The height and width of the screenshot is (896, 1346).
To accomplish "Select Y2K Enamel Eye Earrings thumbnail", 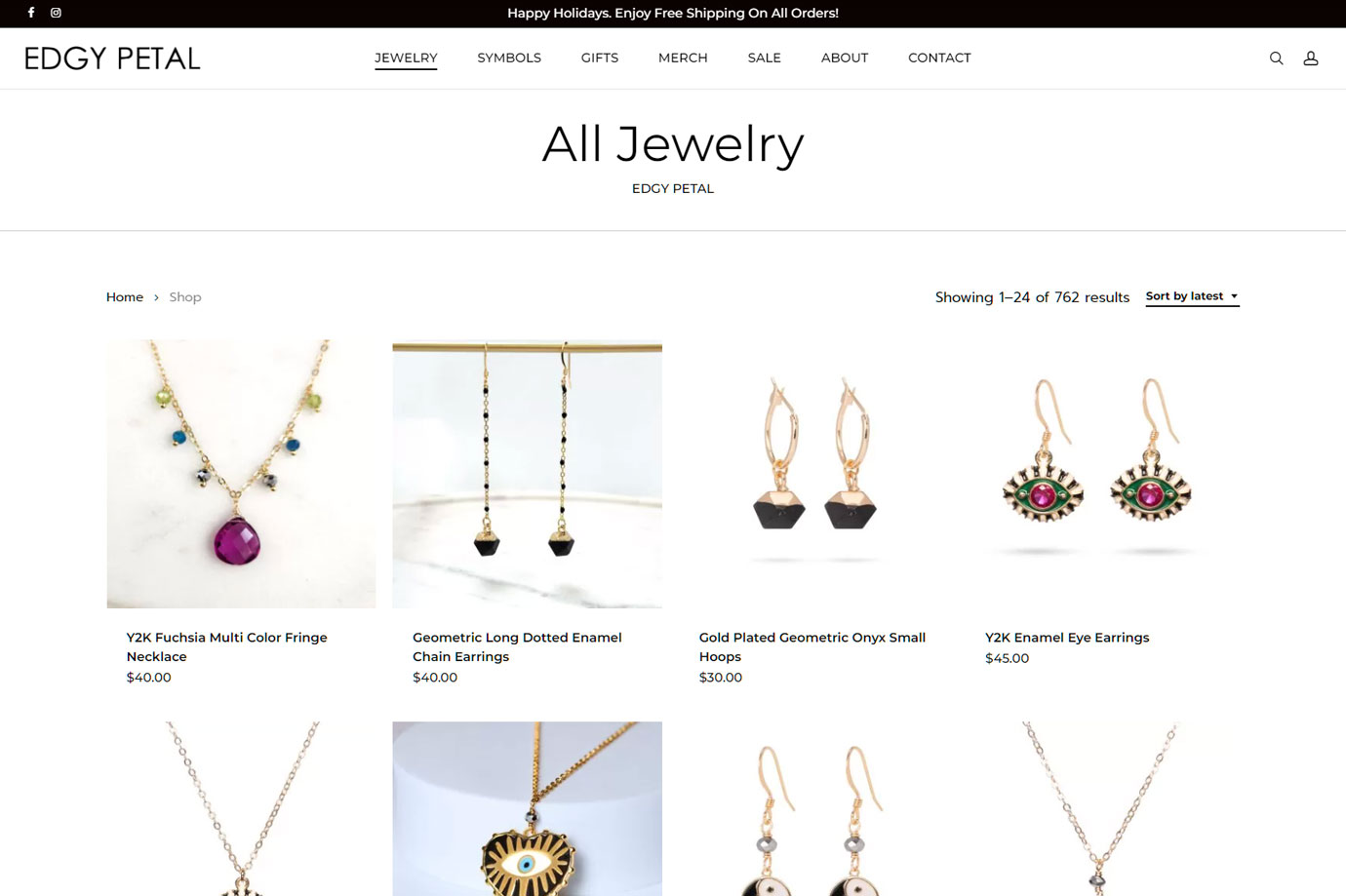I will coord(1099,474).
